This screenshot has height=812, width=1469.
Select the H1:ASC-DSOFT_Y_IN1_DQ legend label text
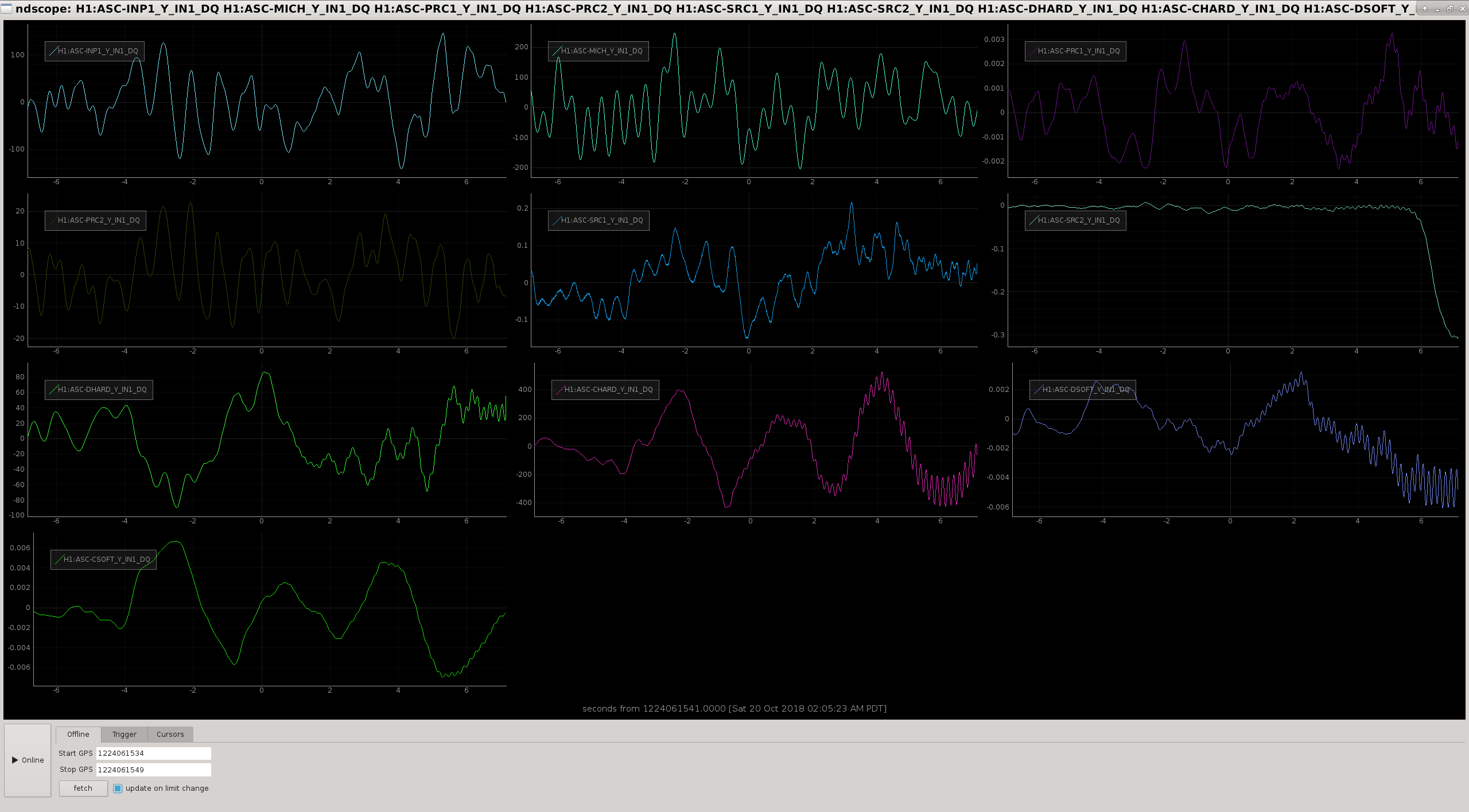[x=1086, y=390]
